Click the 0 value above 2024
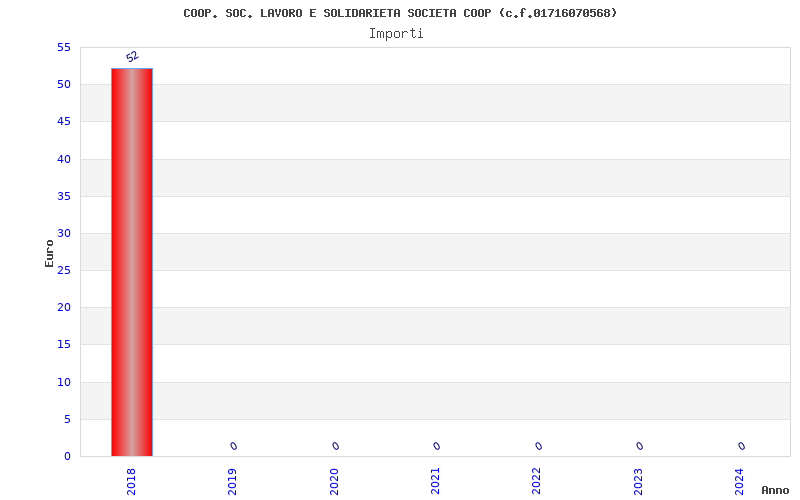The image size is (800, 500). tap(742, 446)
